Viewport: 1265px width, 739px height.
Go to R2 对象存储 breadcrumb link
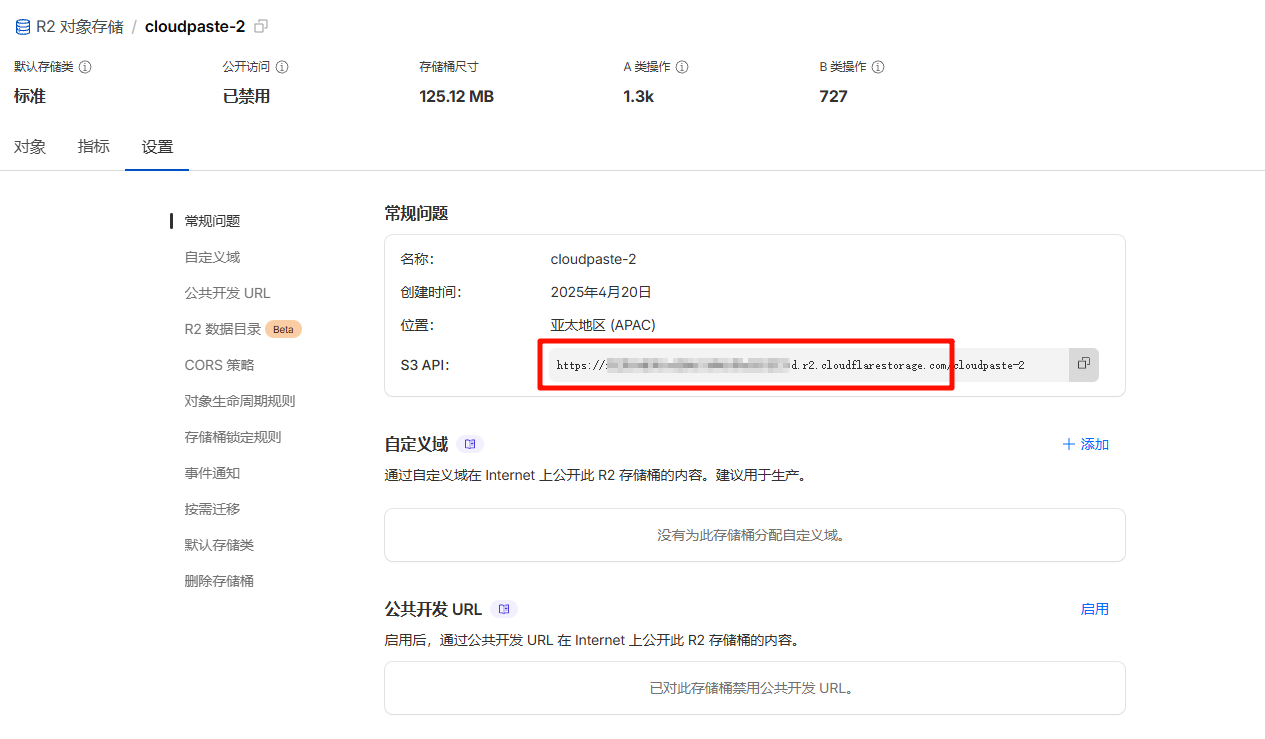point(80,27)
